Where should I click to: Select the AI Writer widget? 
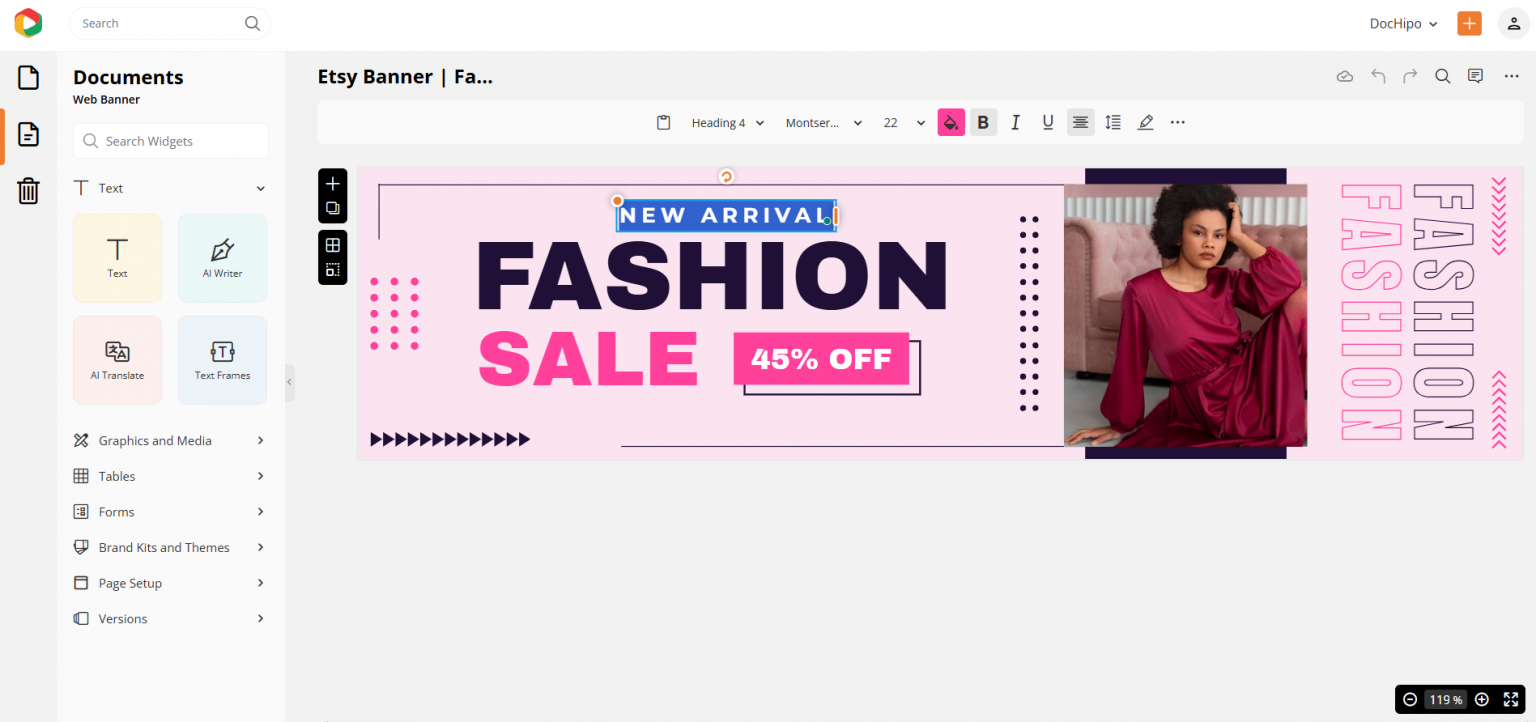pyautogui.click(x=222, y=258)
